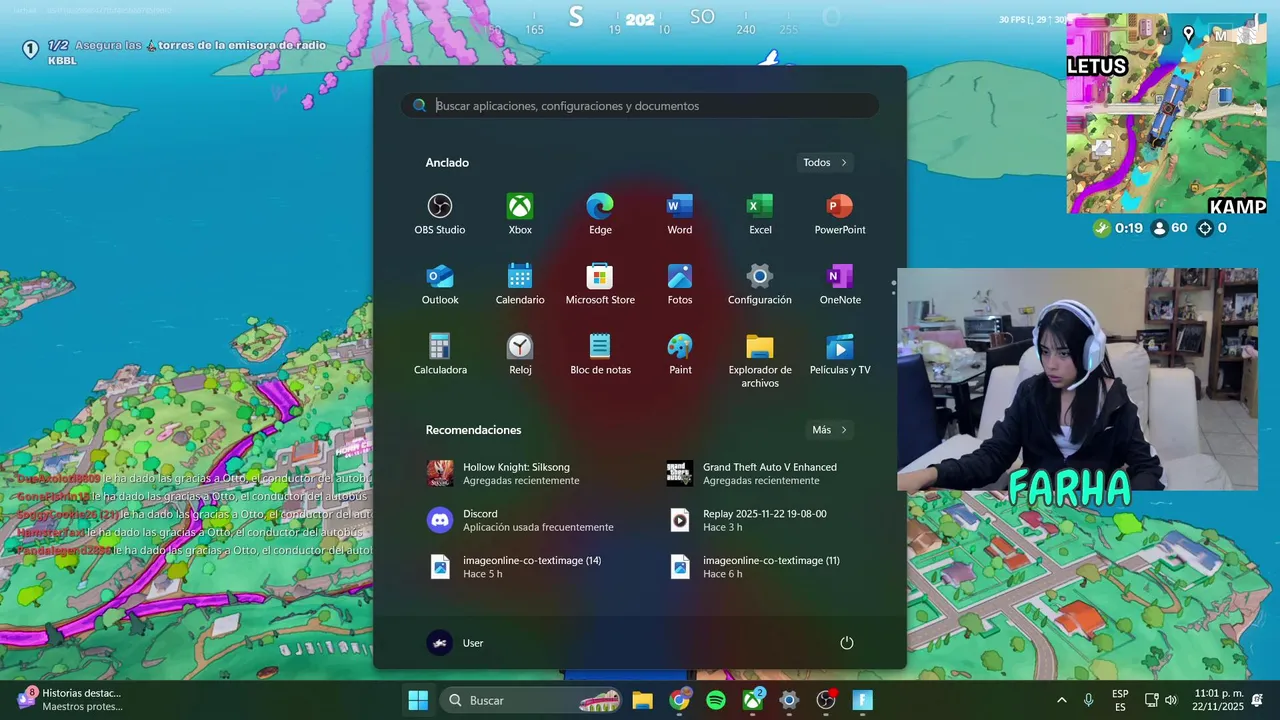Open recommended Hollow Knight: Silksong

coord(520,474)
